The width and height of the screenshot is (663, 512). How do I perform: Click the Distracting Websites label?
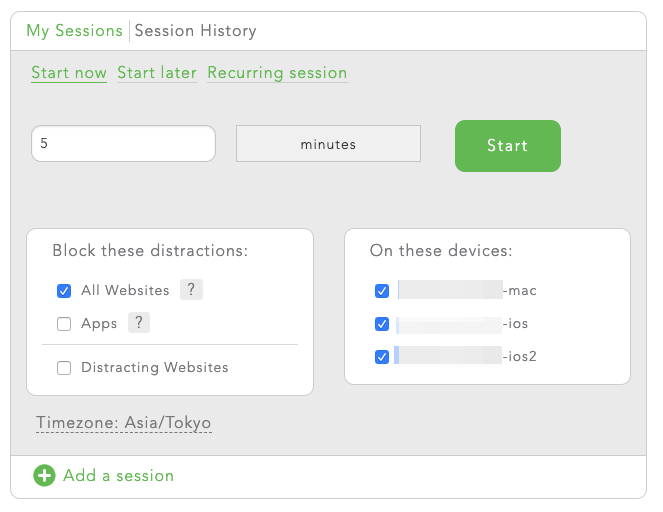pos(155,367)
